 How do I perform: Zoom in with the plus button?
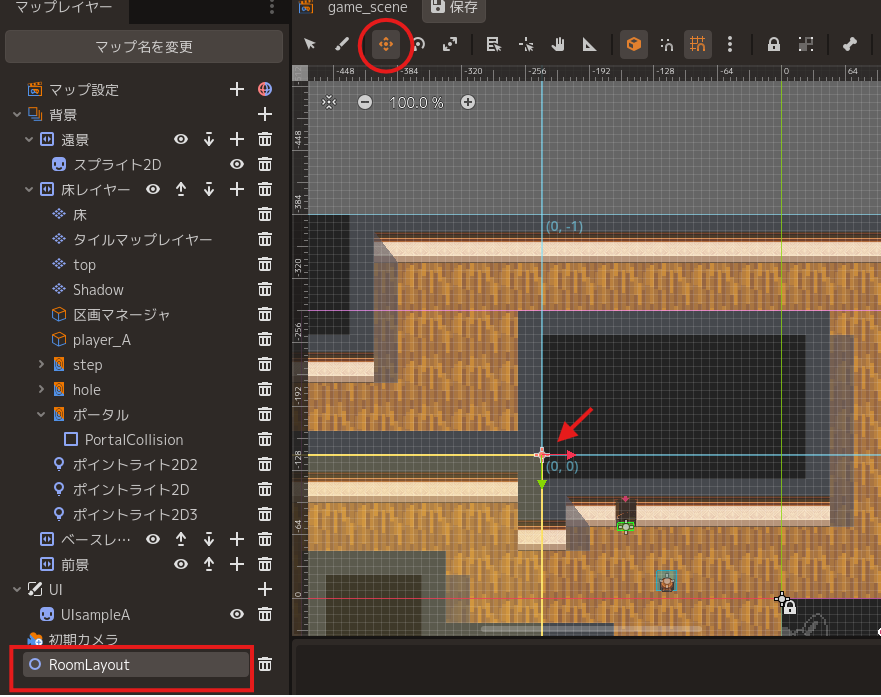tap(467, 102)
